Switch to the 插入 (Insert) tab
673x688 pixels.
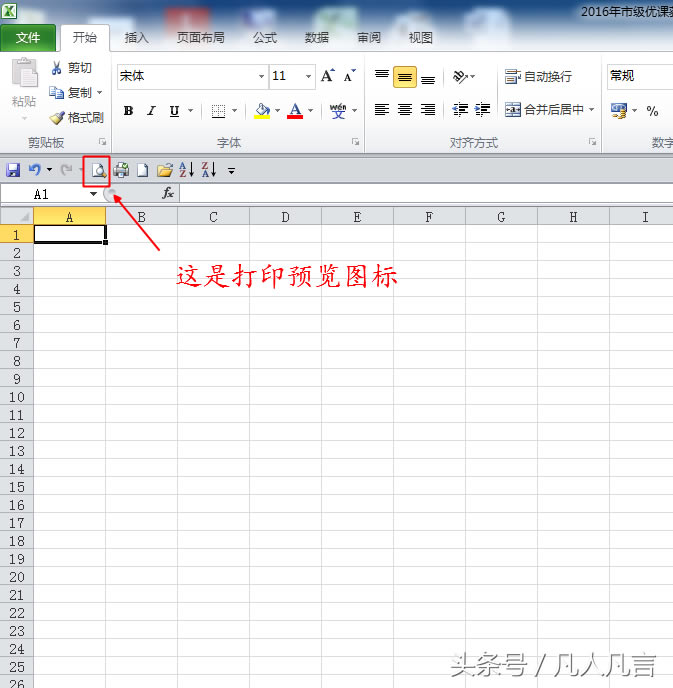coord(136,38)
